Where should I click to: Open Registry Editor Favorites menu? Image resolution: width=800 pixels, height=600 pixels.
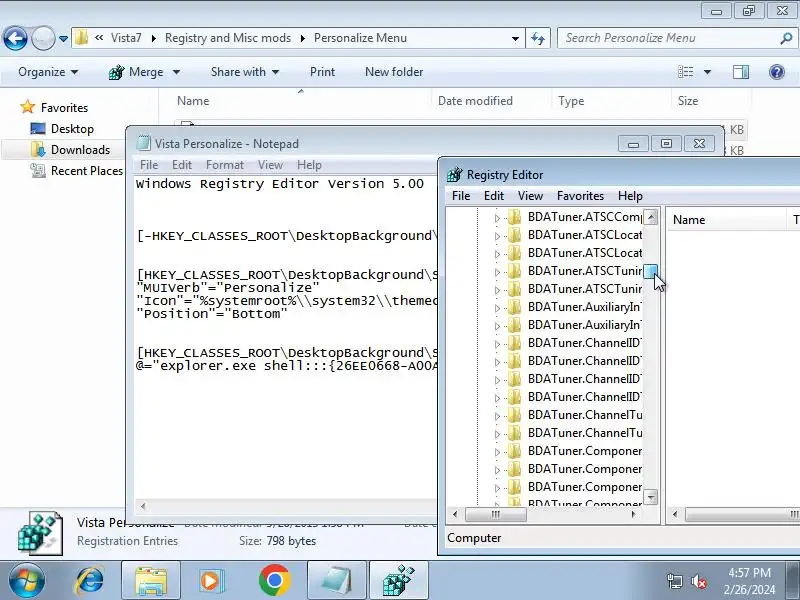point(580,196)
